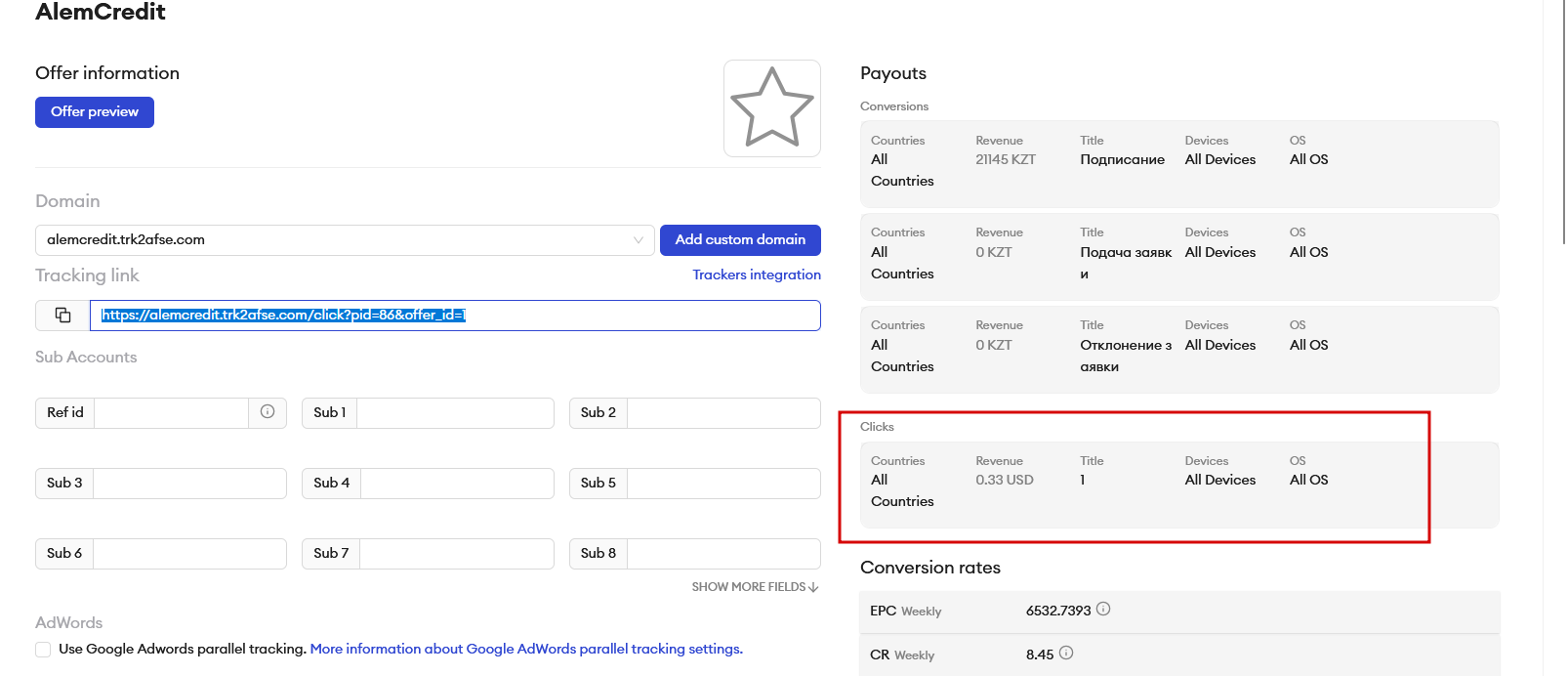Open Google AdWords parallel tracking settings link

pos(526,649)
